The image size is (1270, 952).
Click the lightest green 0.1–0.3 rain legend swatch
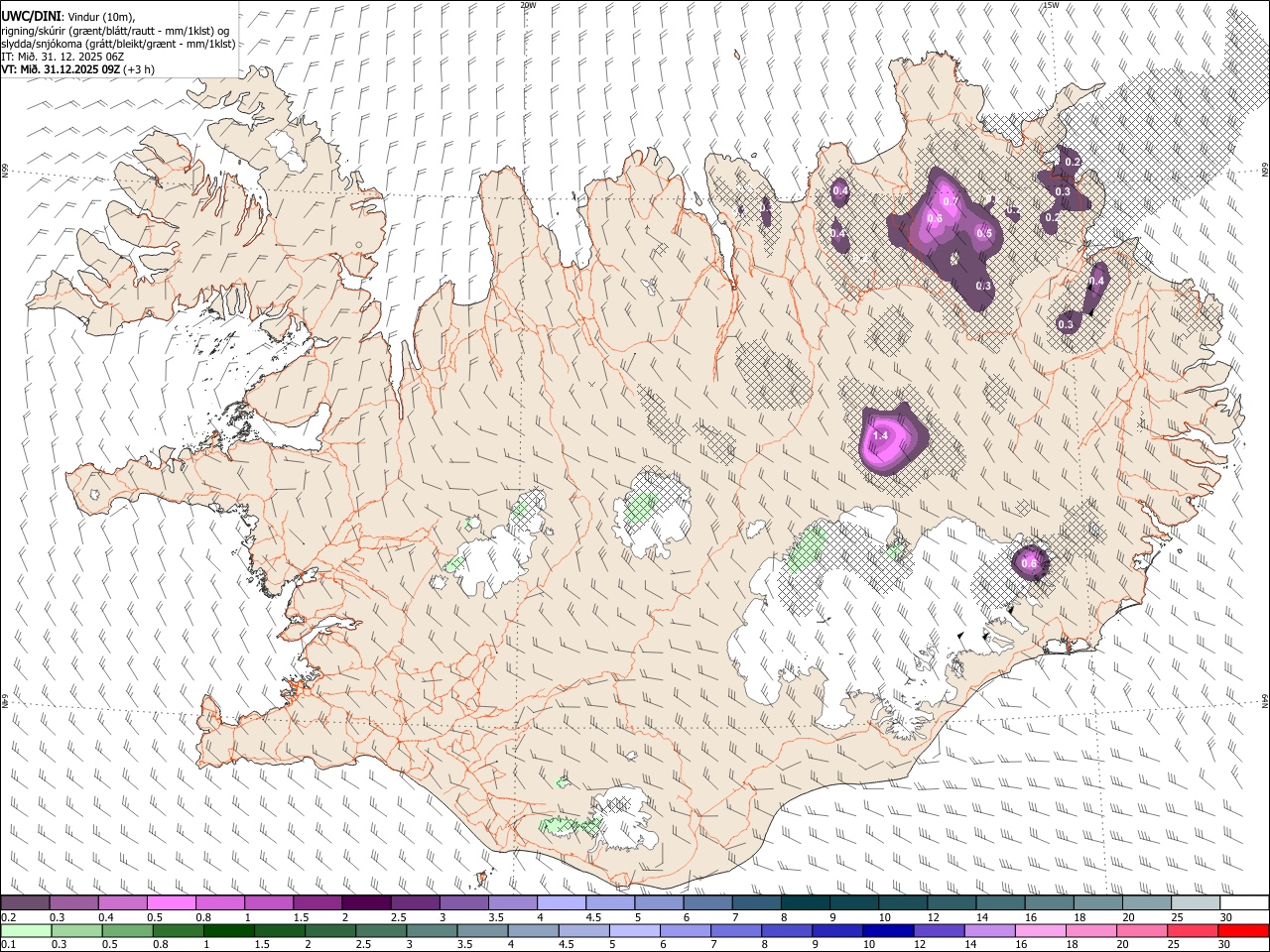tap(26, 930)
